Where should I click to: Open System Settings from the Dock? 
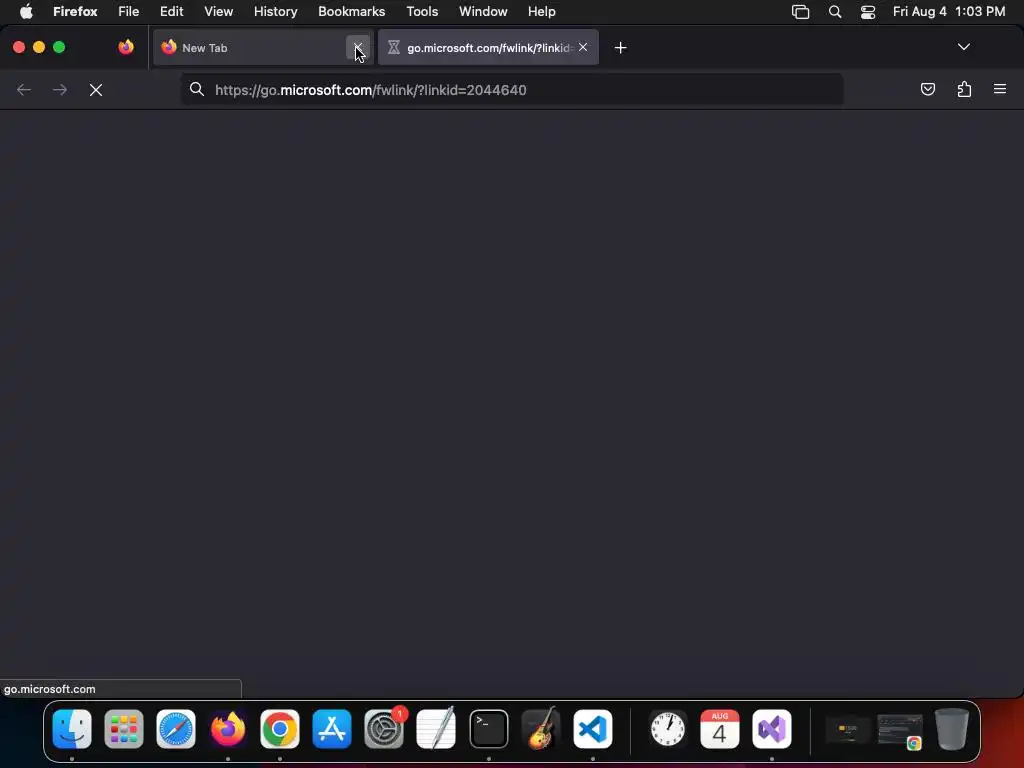(x=384, y=729)
